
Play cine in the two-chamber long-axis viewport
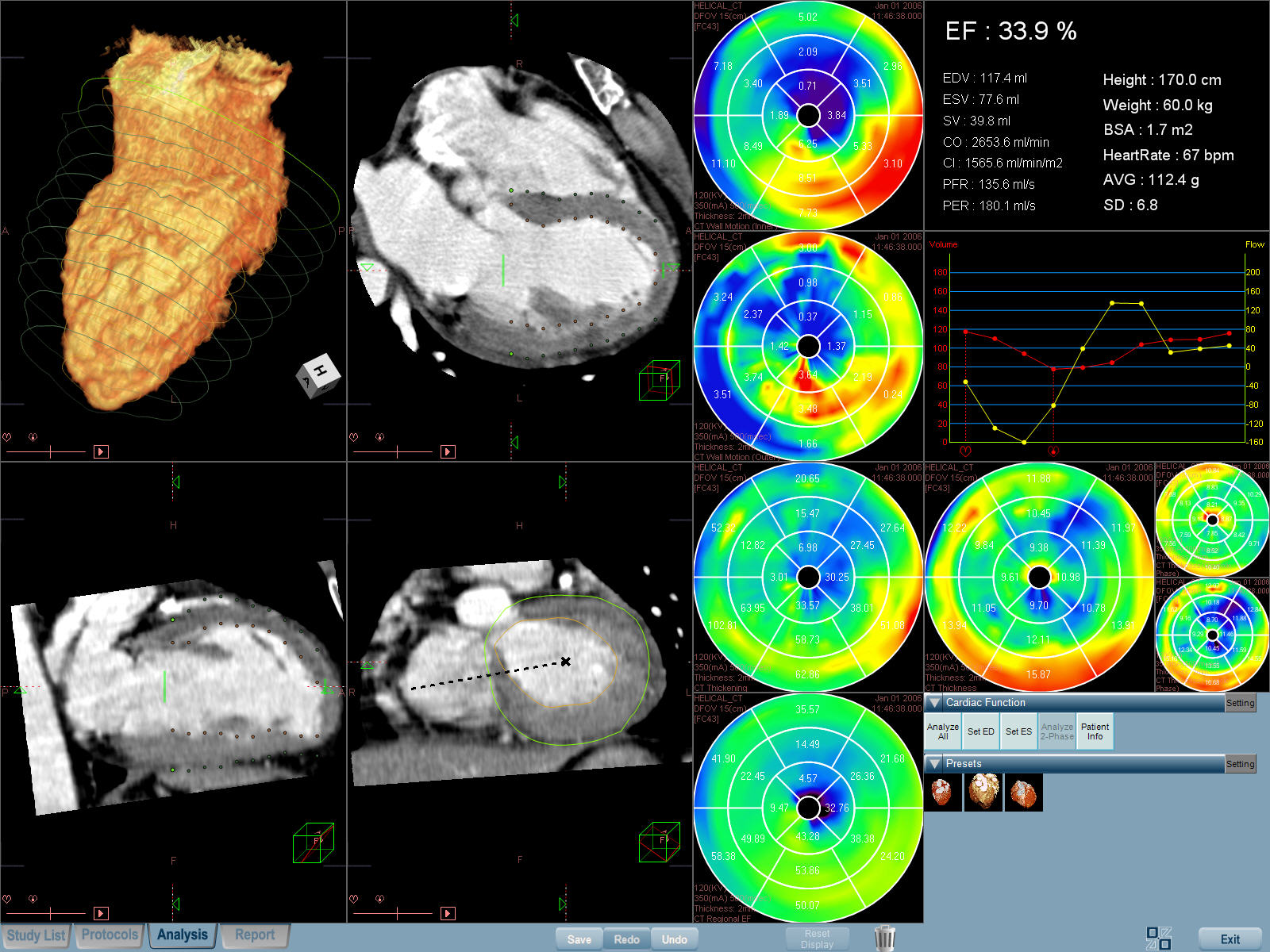pyautogui.click(x=101, y=913)
